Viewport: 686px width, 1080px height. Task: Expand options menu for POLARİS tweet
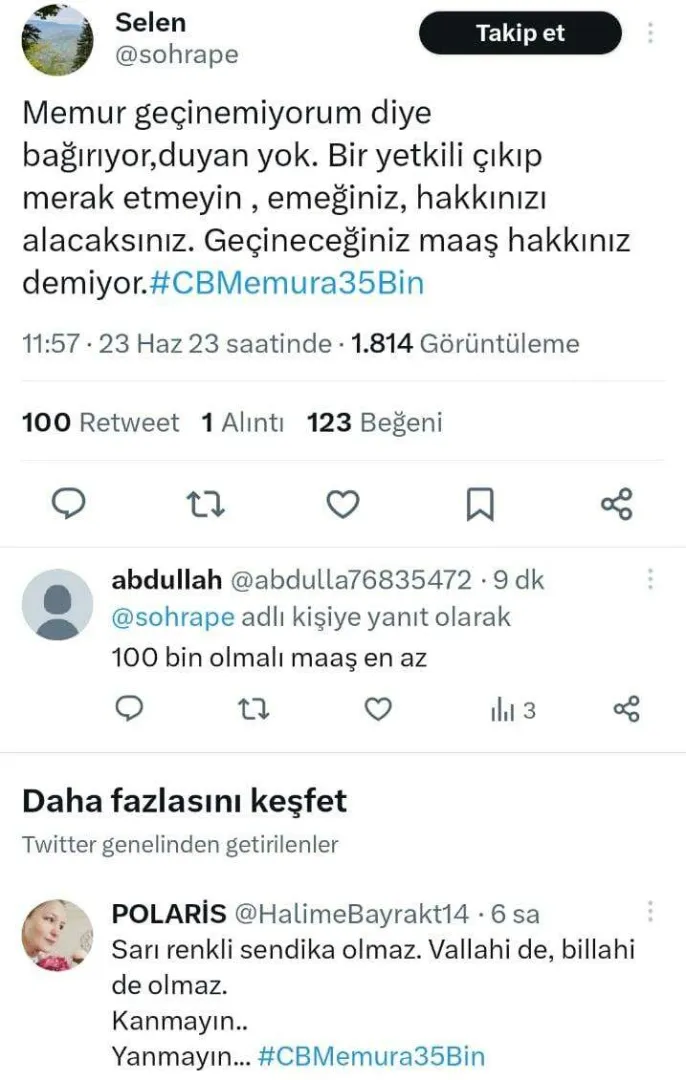pyautogui.click(x=651, y=912)
